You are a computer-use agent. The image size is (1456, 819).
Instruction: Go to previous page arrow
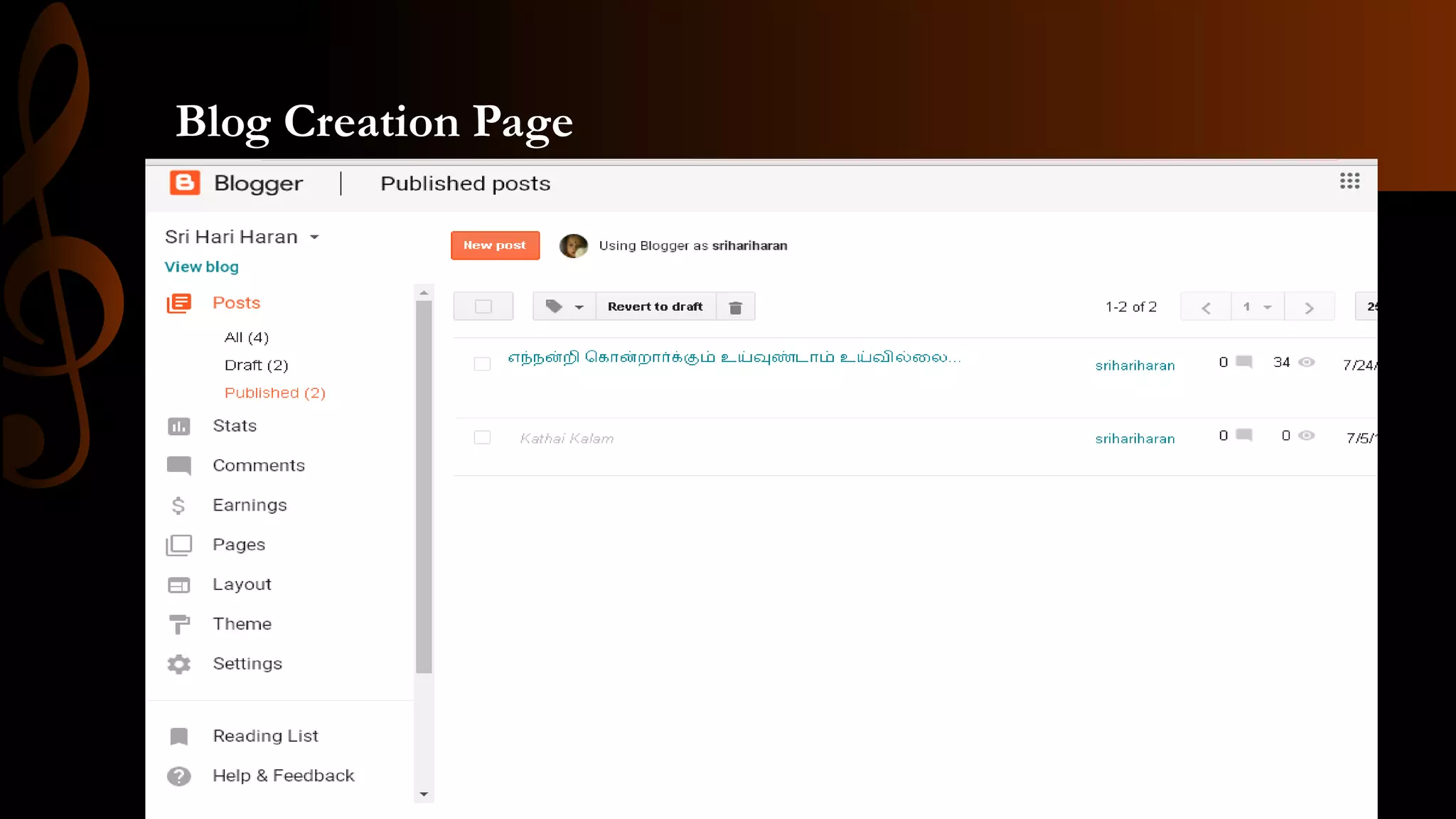1206,307
